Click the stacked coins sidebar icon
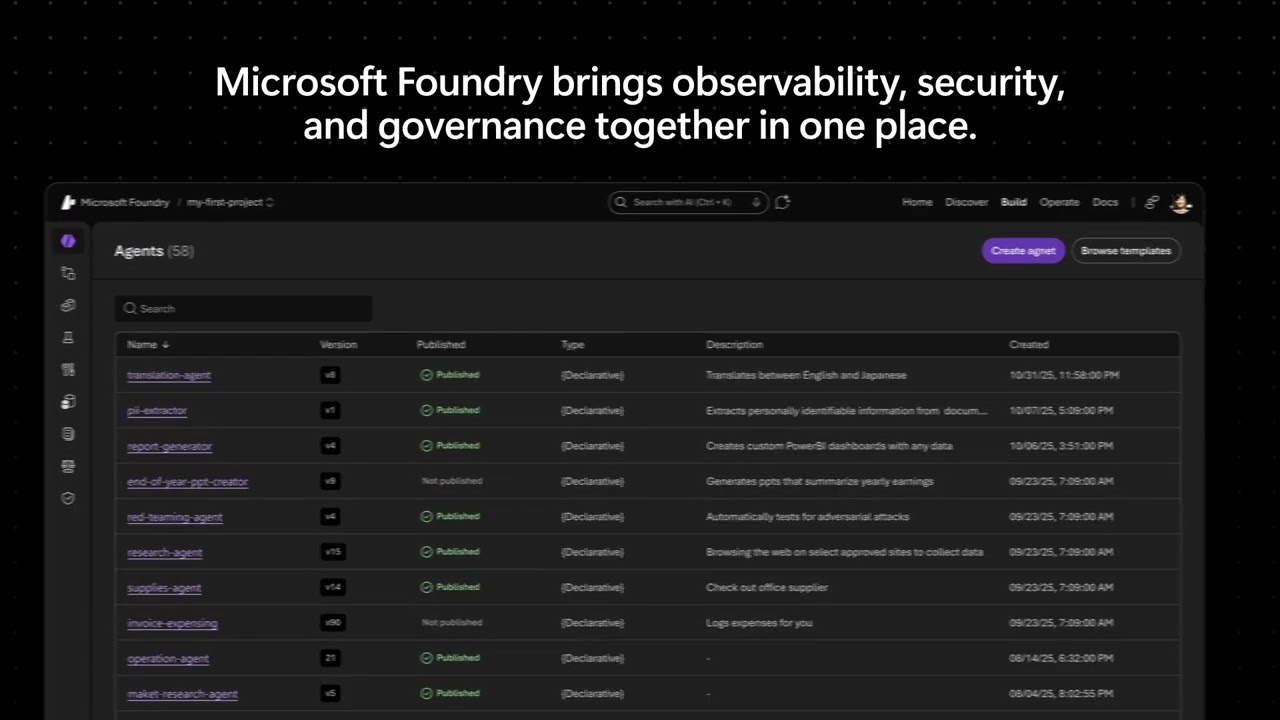Screen dimensions: 1280x720 68,305
